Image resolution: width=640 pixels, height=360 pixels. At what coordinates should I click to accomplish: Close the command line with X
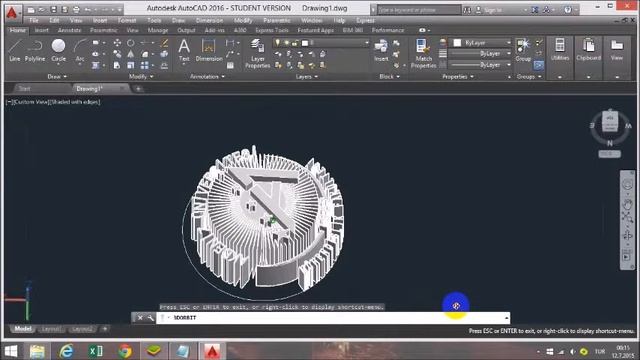[x=140, y=318]
